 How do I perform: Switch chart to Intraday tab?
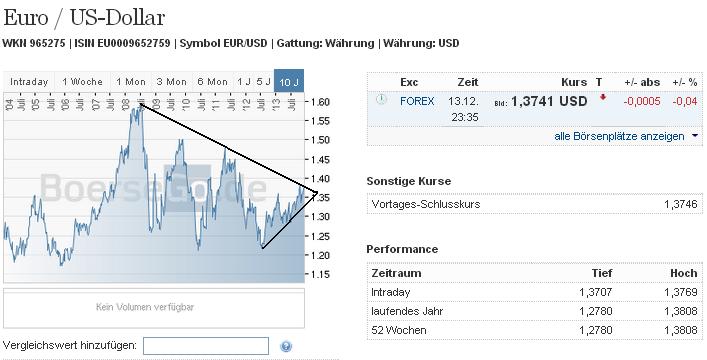[x=29, y=82]
